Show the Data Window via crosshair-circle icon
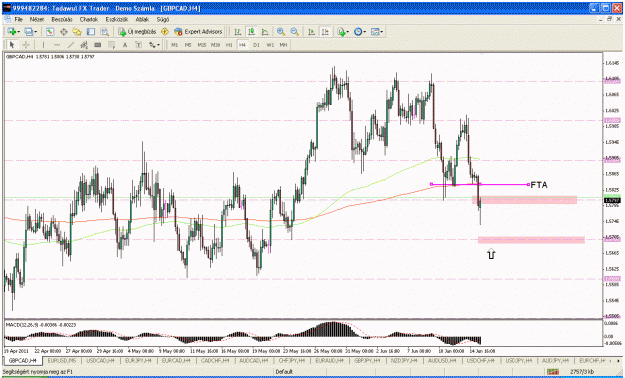 (x=63, y=32)
